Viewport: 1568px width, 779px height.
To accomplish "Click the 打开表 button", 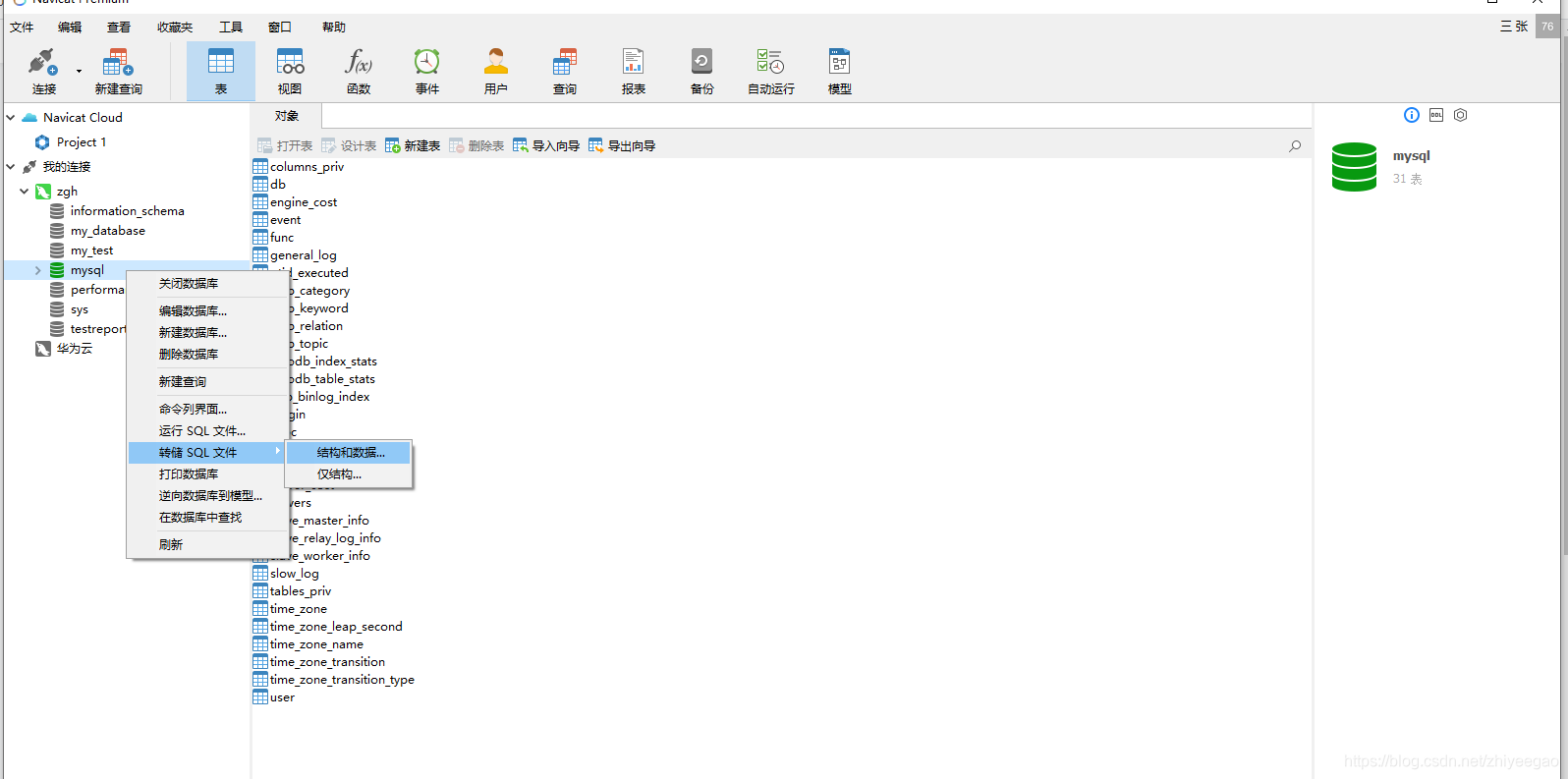I will point(285,145).
